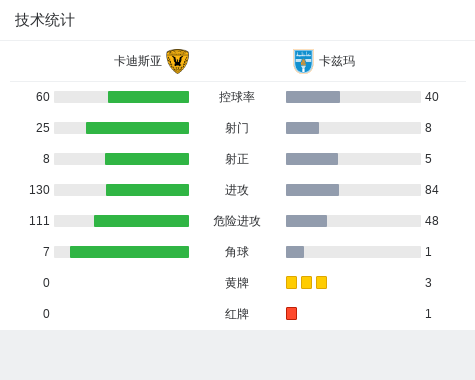Click the 卡迪斯亚 team crest logo

(177, 61)
